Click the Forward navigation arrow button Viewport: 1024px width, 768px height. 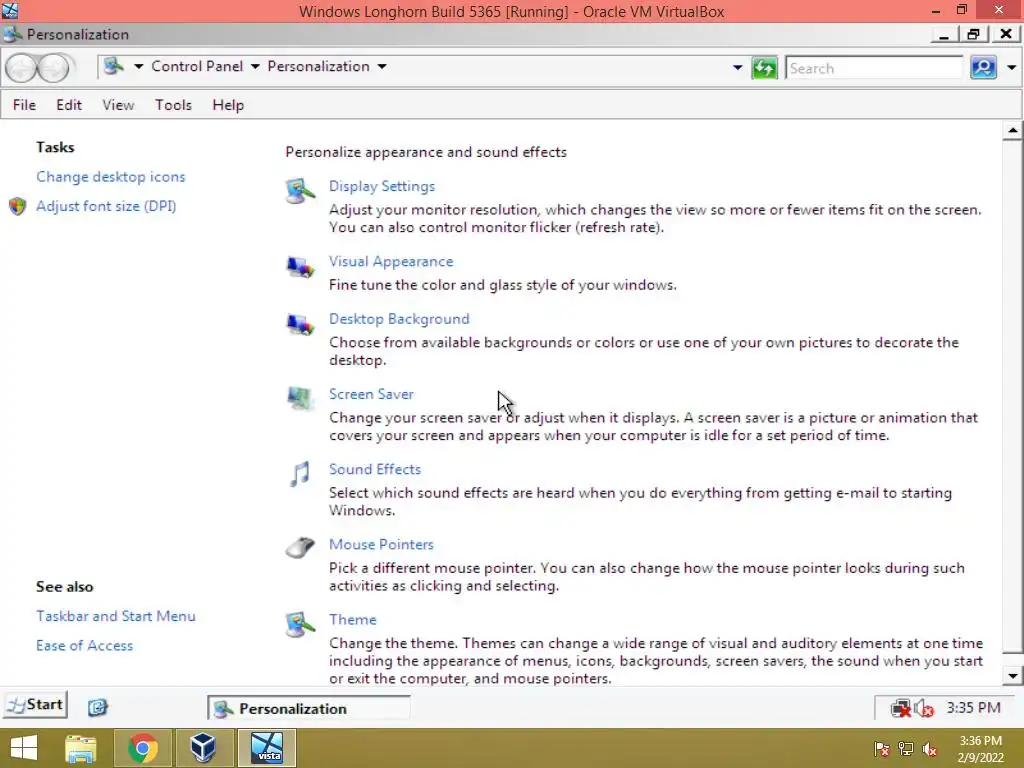tap(54, 68)
